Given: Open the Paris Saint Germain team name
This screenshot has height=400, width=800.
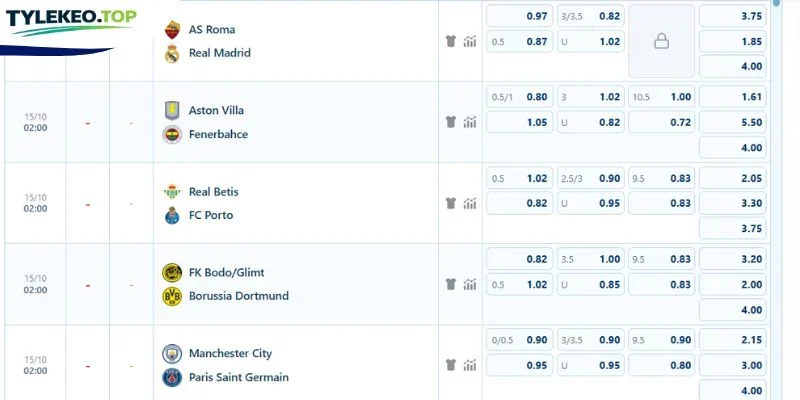Looking at the screenshot, I should pos(239,378).
